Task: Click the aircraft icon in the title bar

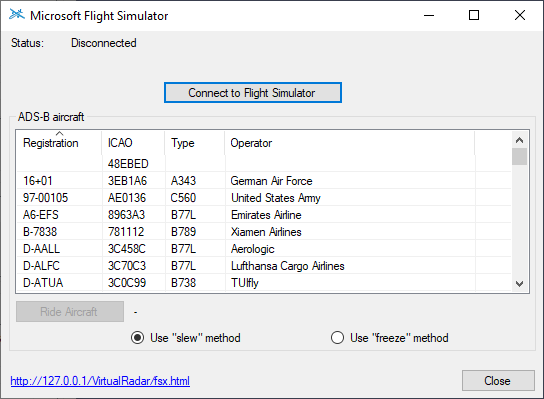Action: point(17,15)
